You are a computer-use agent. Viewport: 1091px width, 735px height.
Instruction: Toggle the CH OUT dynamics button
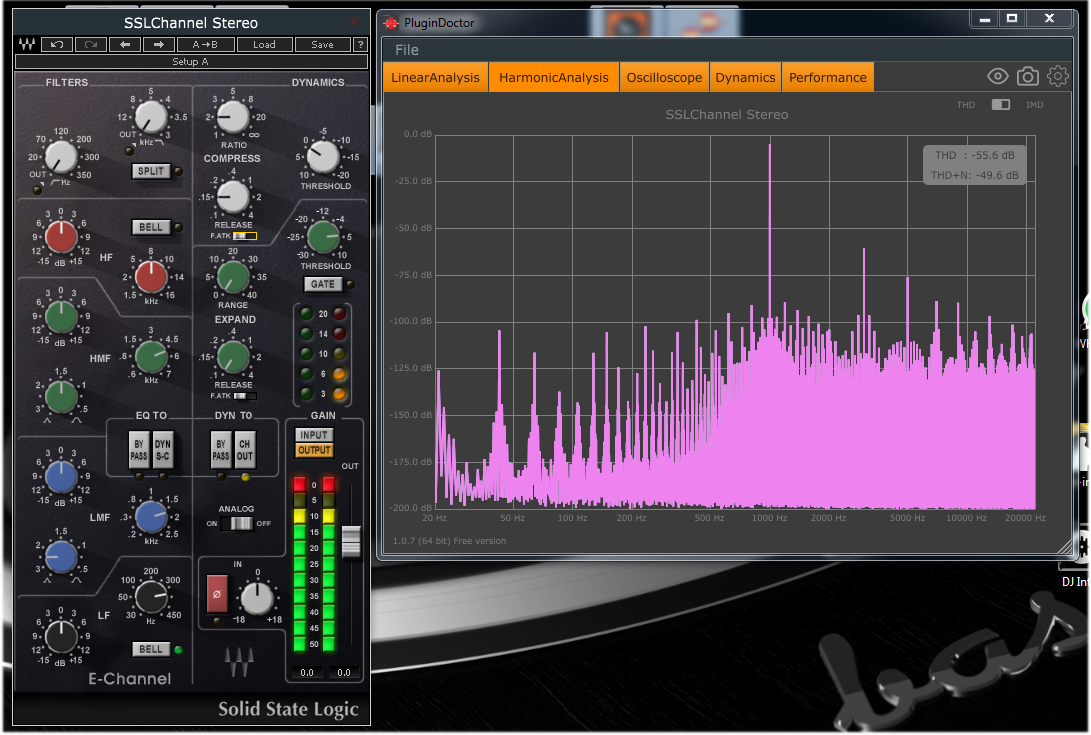coord(245,450)
